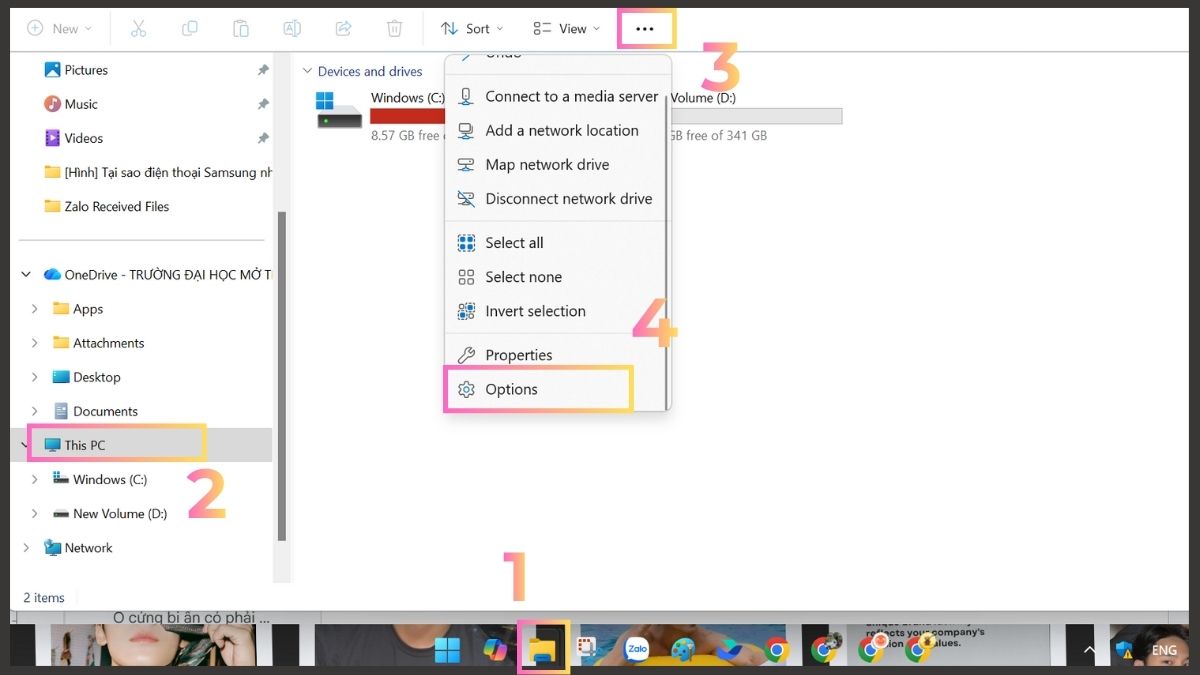
Task: Open the View dropdown
Action: pos(565,28)
